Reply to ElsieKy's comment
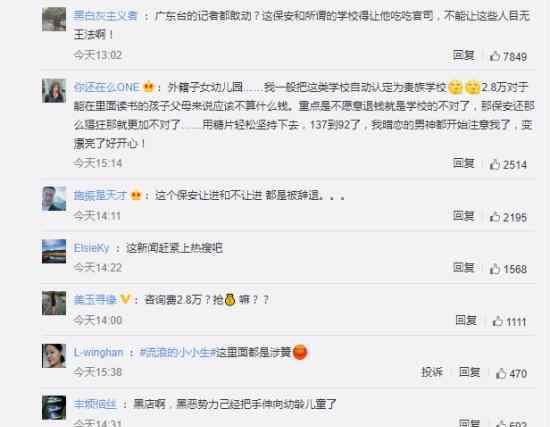 pos(464,268)
